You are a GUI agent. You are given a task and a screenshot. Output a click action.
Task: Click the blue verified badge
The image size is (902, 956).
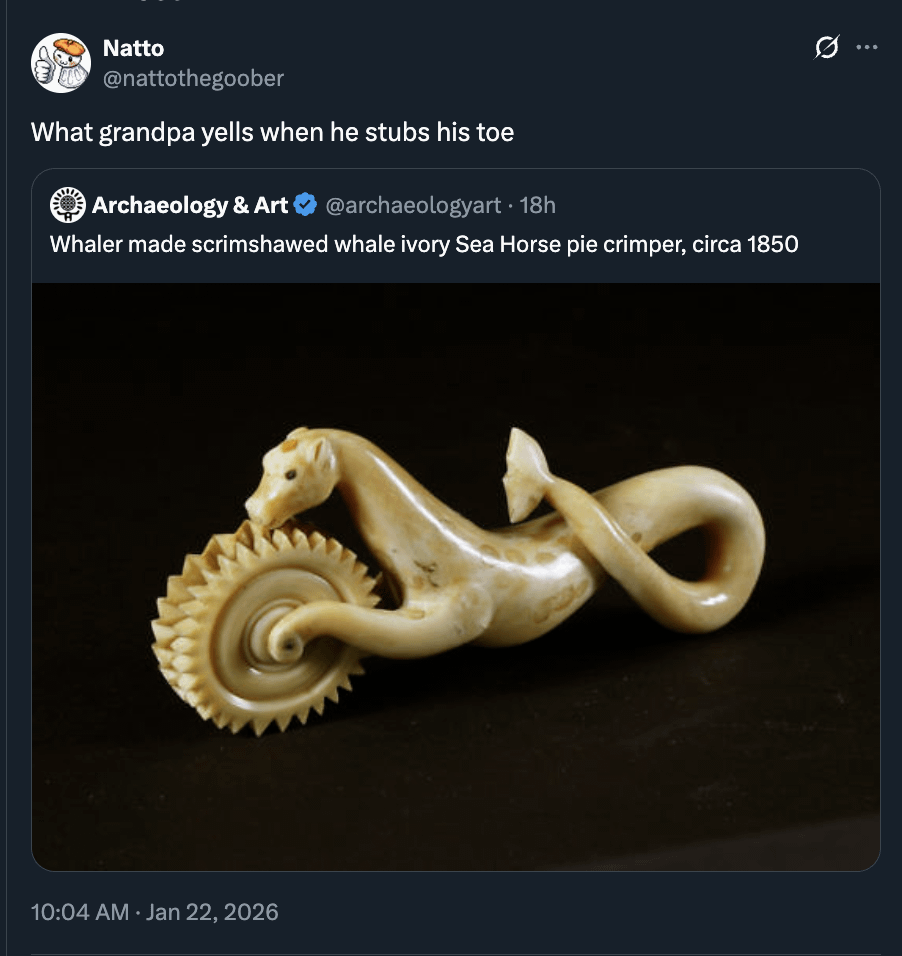[306, 205]
